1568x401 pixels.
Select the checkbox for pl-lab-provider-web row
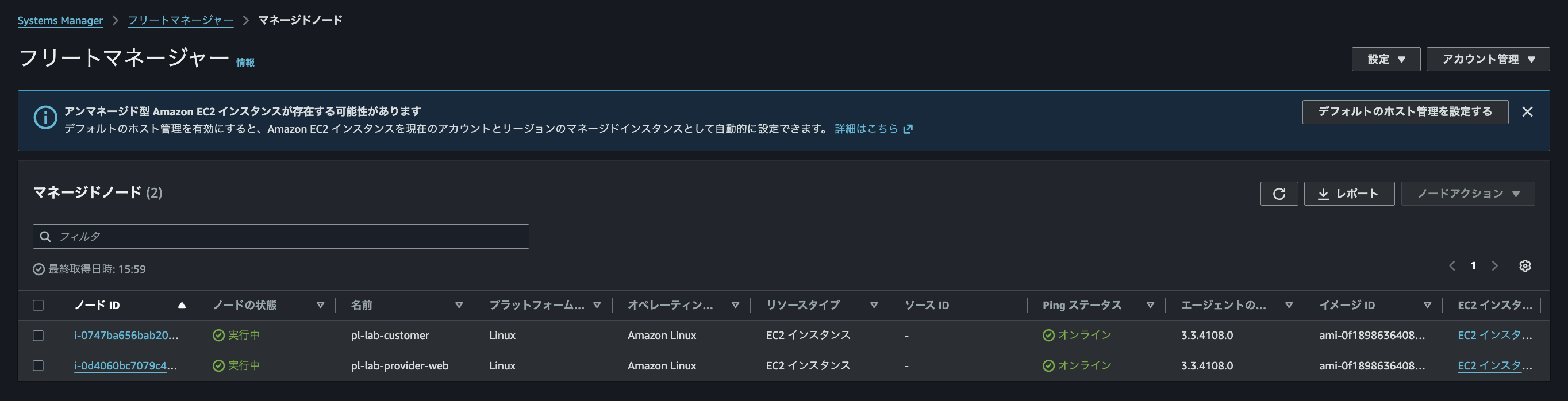point(39,366)
